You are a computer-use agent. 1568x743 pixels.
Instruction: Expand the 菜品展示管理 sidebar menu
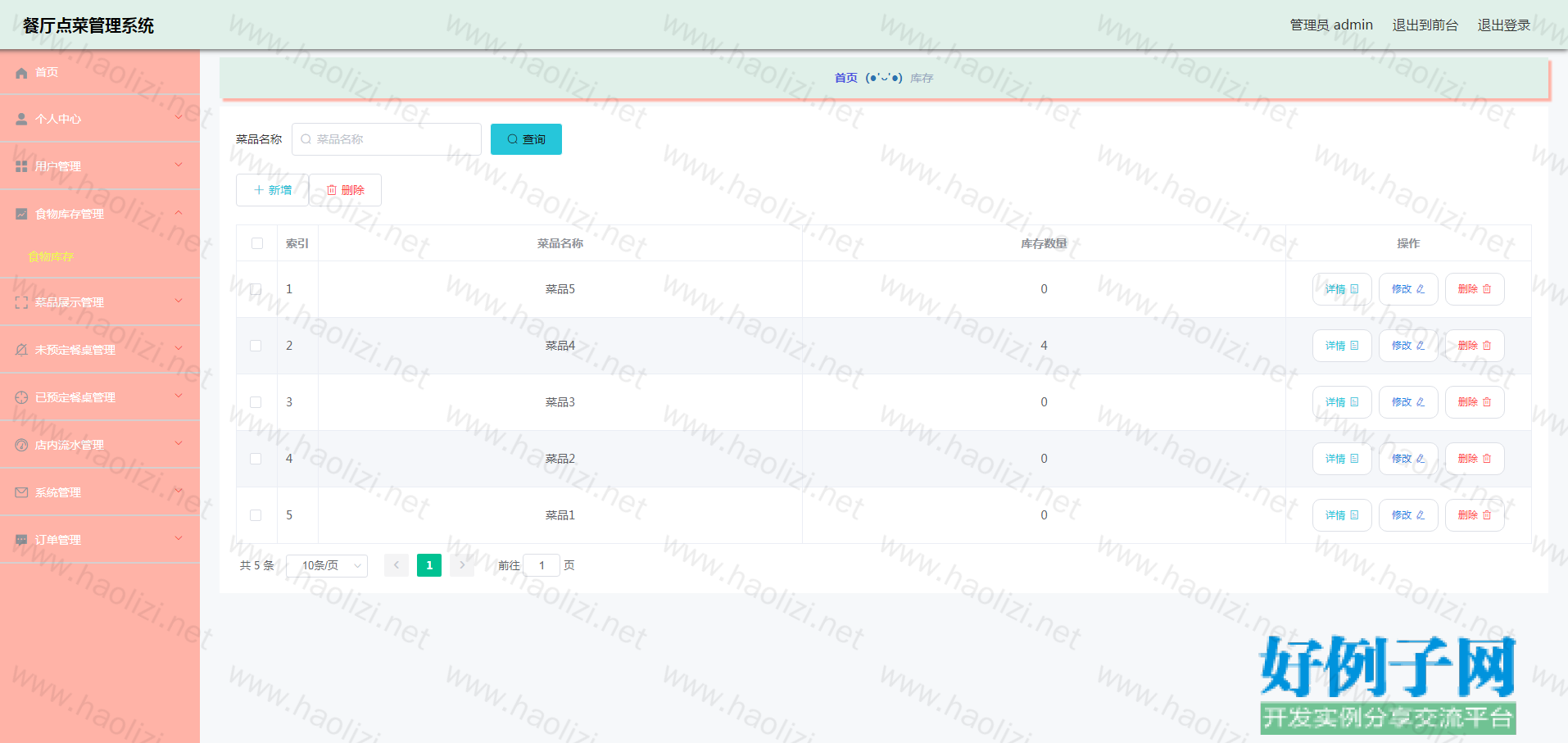pyautogui.click(x=99, y=302)
